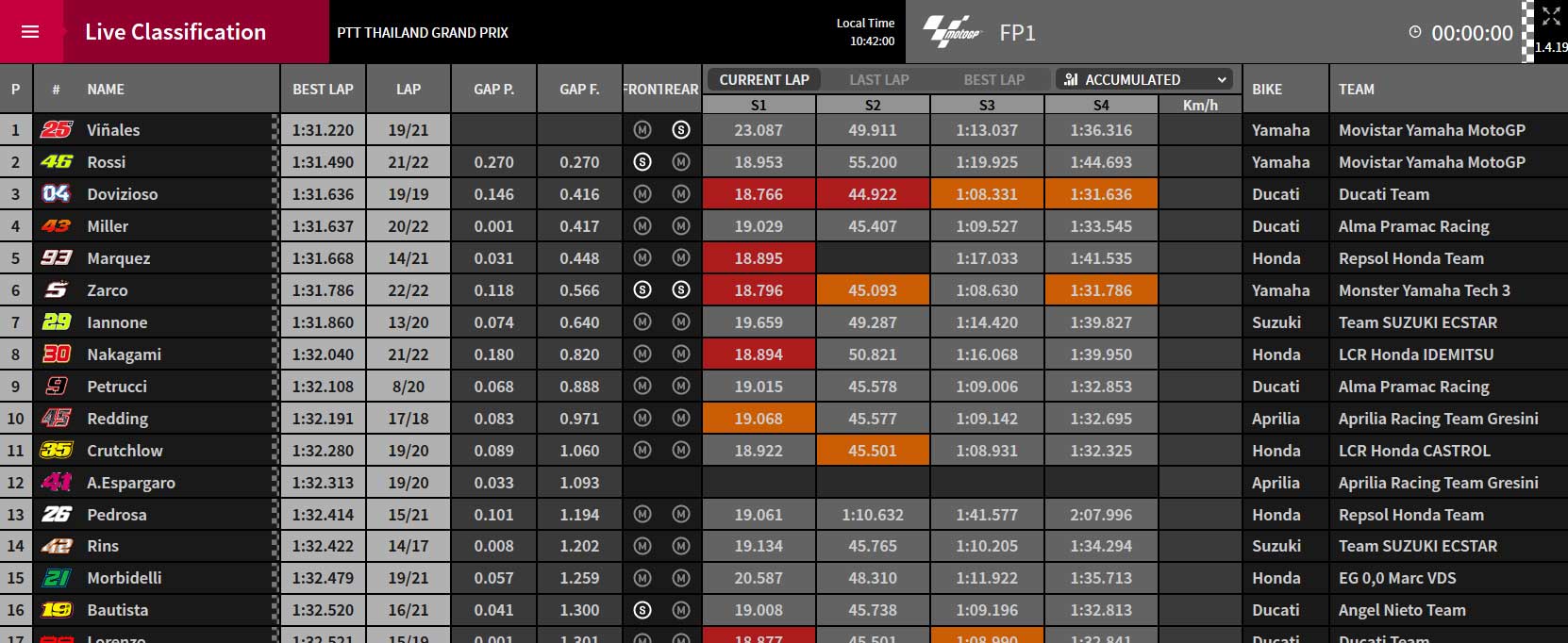The width and height of the screenshot is (1568, 643).
Task: Click Rossi number 46 badge
Action: point(57,162)
